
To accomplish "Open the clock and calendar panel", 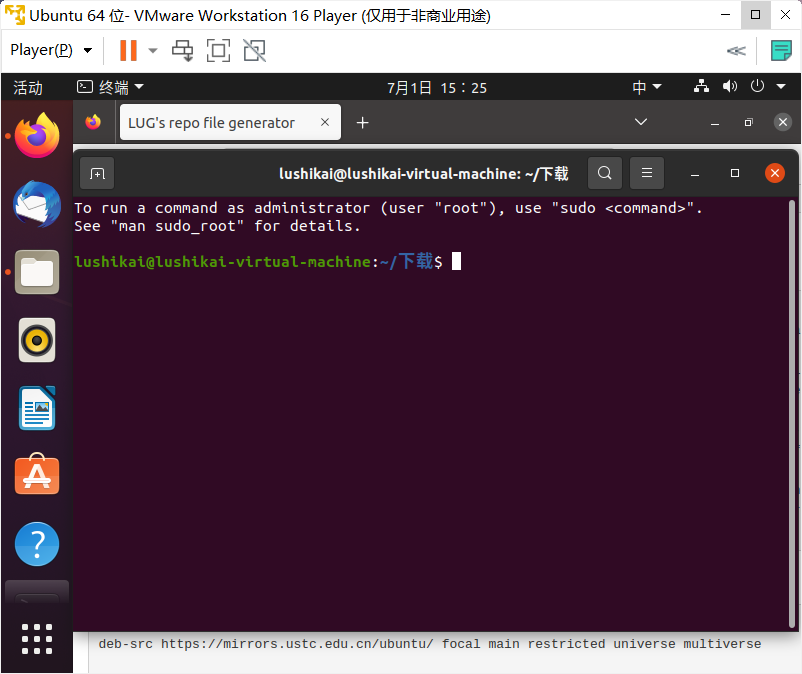I will pos(437,87).
